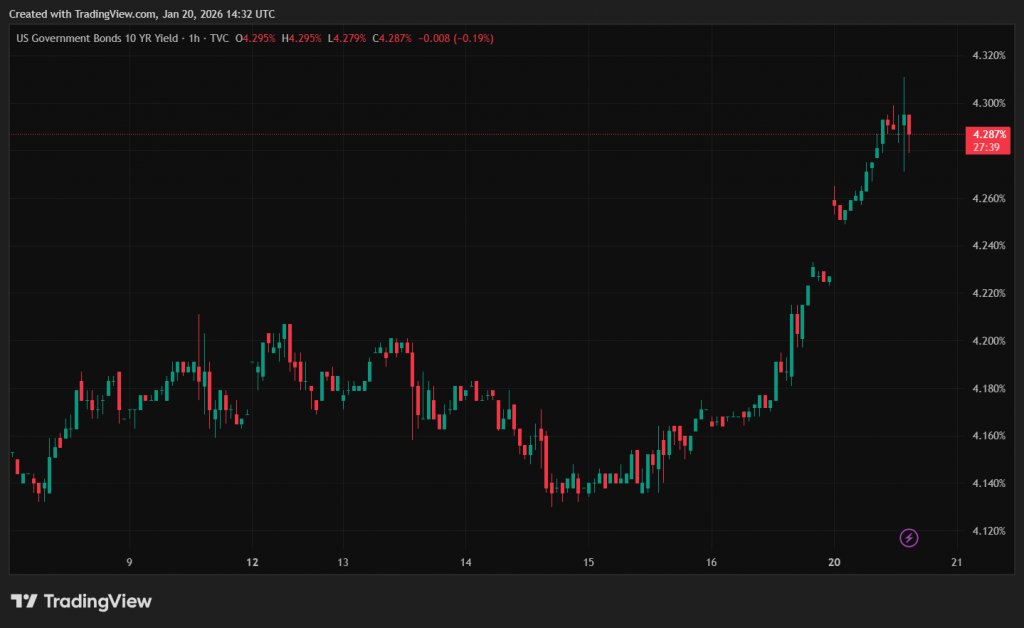This screenshot has height=628, width=1024.
Task: Click the Open value O4.295% in legend
Action: 258,38
